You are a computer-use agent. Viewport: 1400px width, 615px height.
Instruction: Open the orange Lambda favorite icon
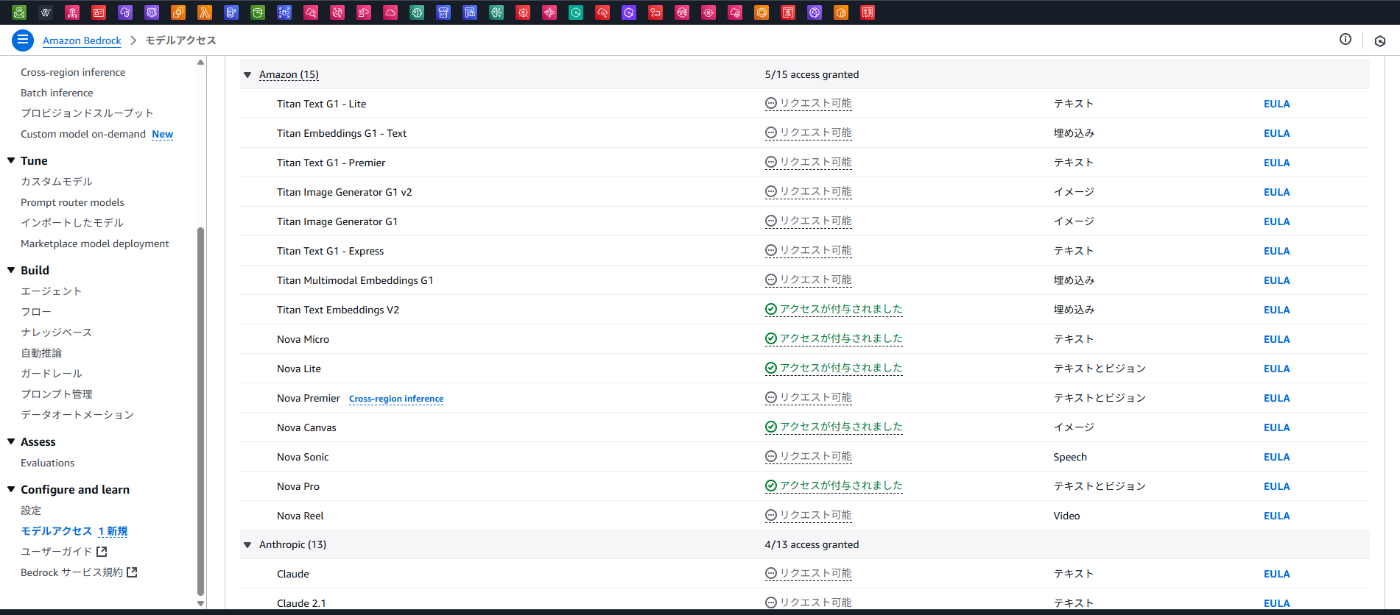(204, 13)
